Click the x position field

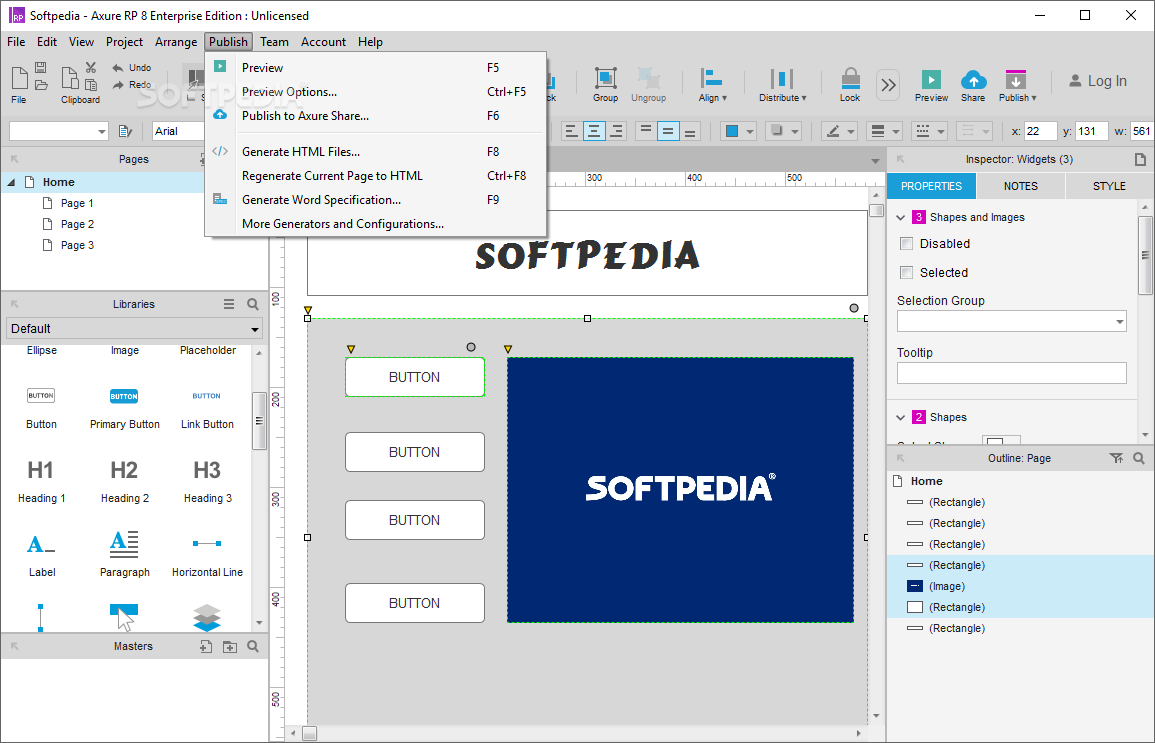point(1041,131)
